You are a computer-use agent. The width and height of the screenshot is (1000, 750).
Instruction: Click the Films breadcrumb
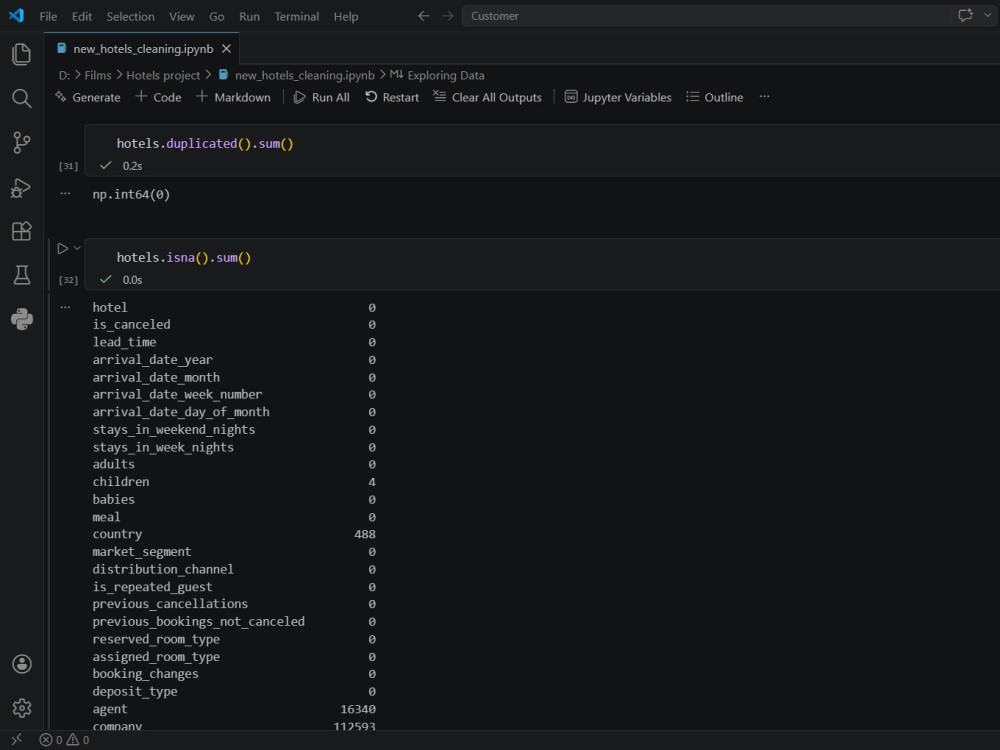tap(98, 75)
